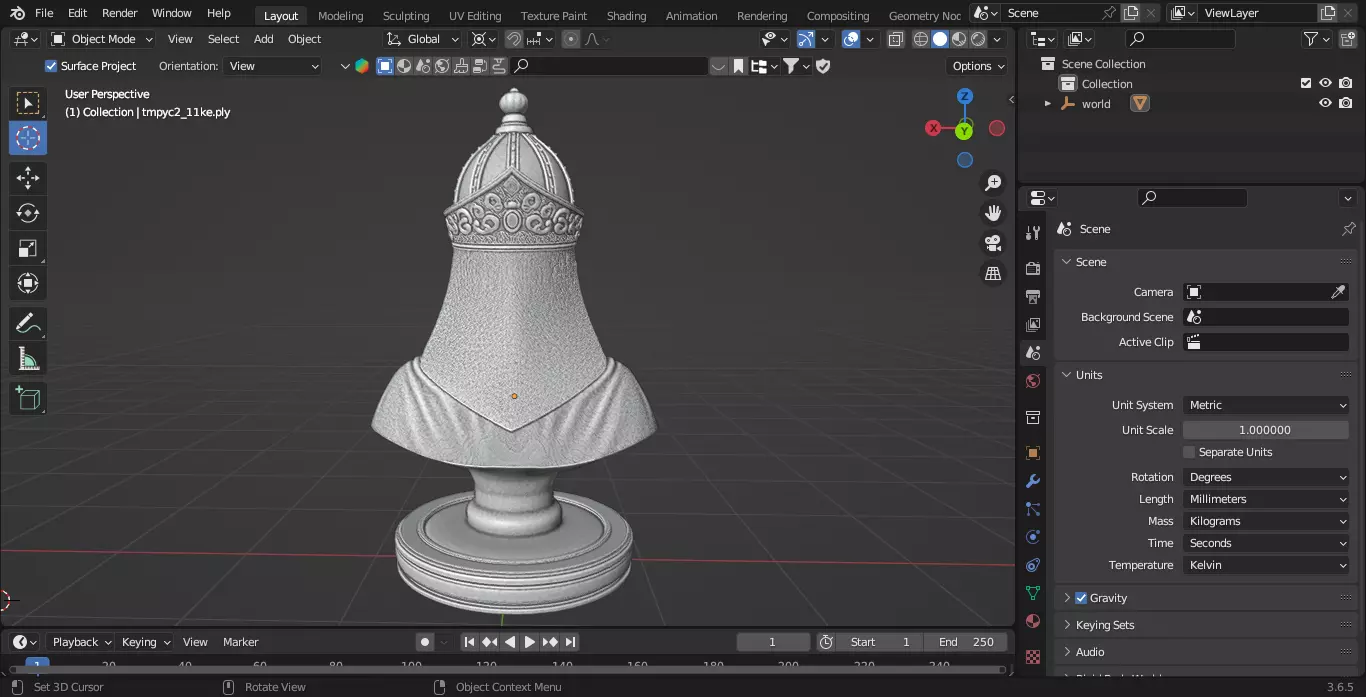Image resolution: width=1366 pixels, height=697 pixels.
Task: Select the Select Box tool
Action: click(x=28, y=103)
